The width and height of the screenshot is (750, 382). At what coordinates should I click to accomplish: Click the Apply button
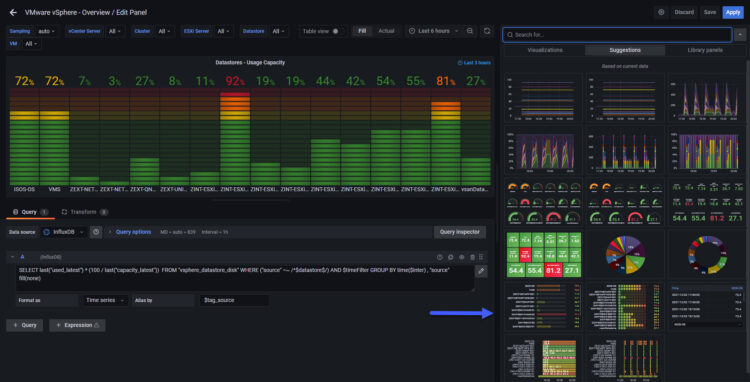pyautogui.click(x=733, y=12)
